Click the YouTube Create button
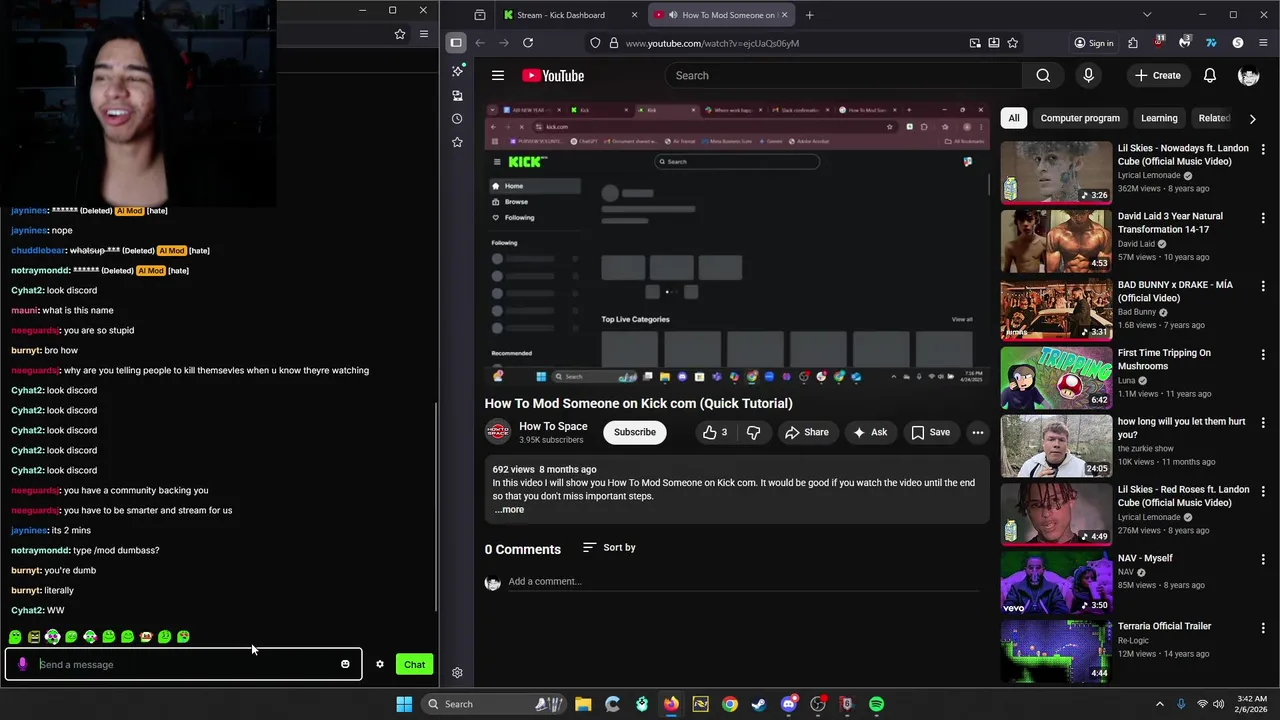This screenshot has width=1280, height=720. (x=1158, y=75)
